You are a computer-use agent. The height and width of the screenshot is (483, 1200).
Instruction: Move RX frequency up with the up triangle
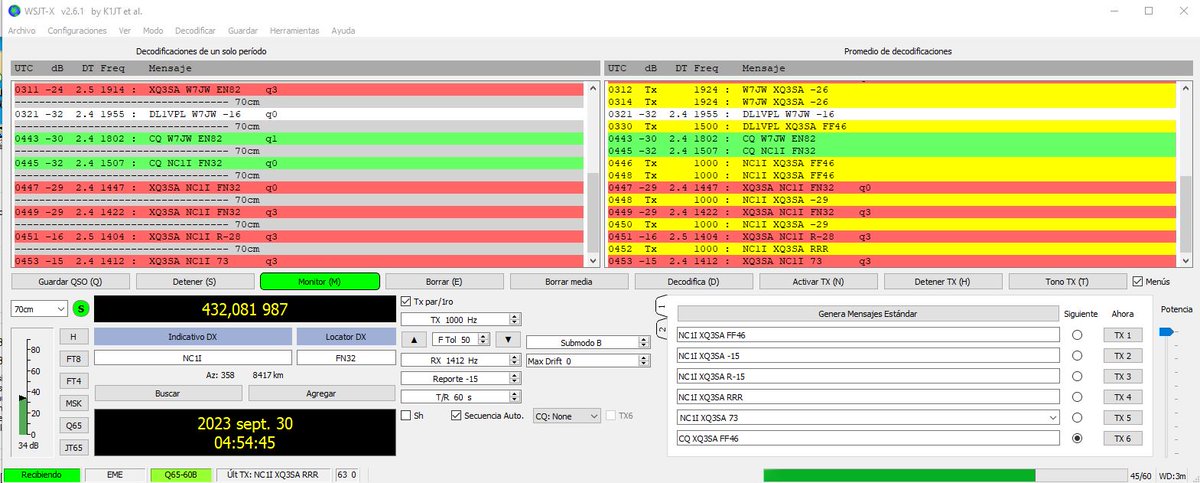point(413,340)
